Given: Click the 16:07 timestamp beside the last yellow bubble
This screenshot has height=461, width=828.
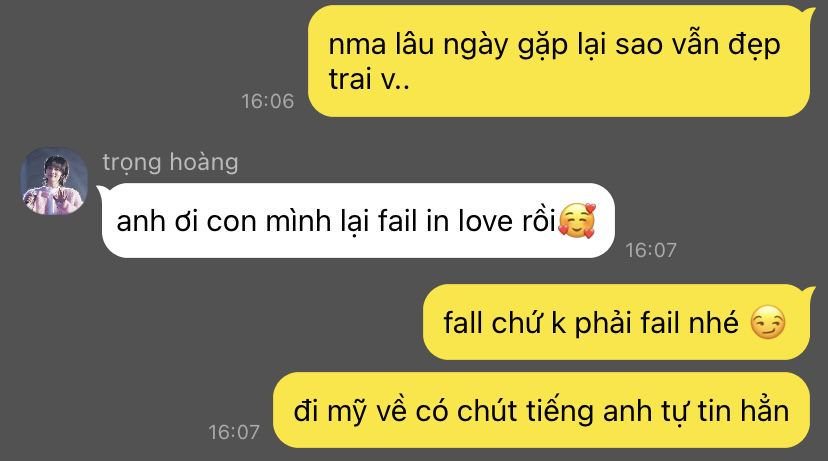Looking at the screenshot, I should [x=234, y=432].
